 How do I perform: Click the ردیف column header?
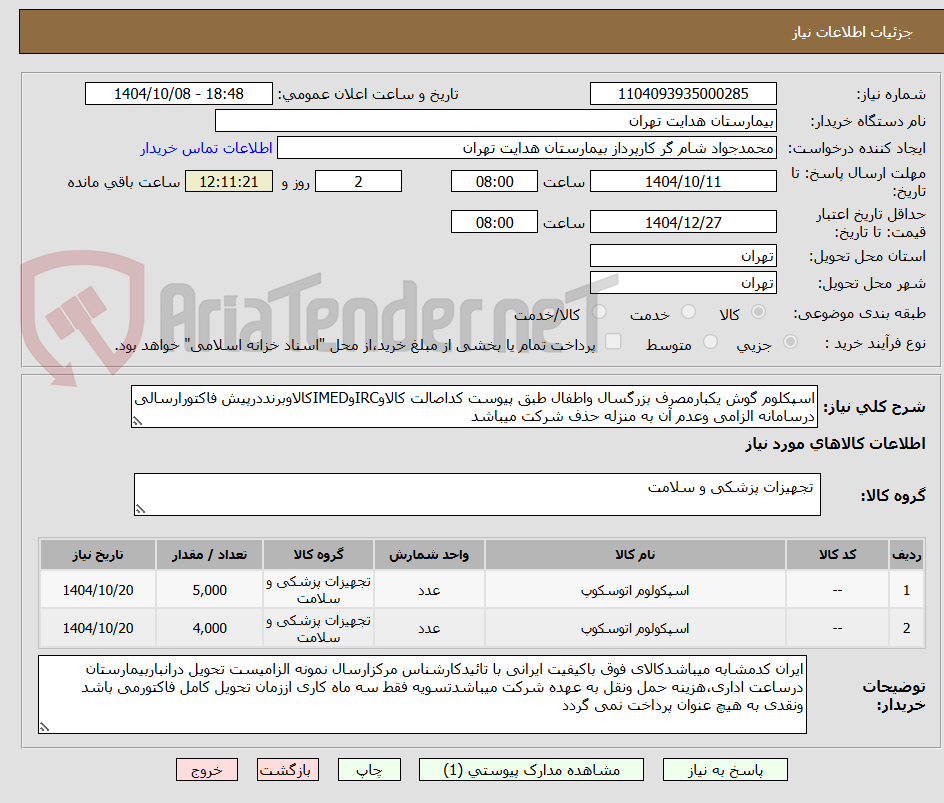(x=906, y=554)
